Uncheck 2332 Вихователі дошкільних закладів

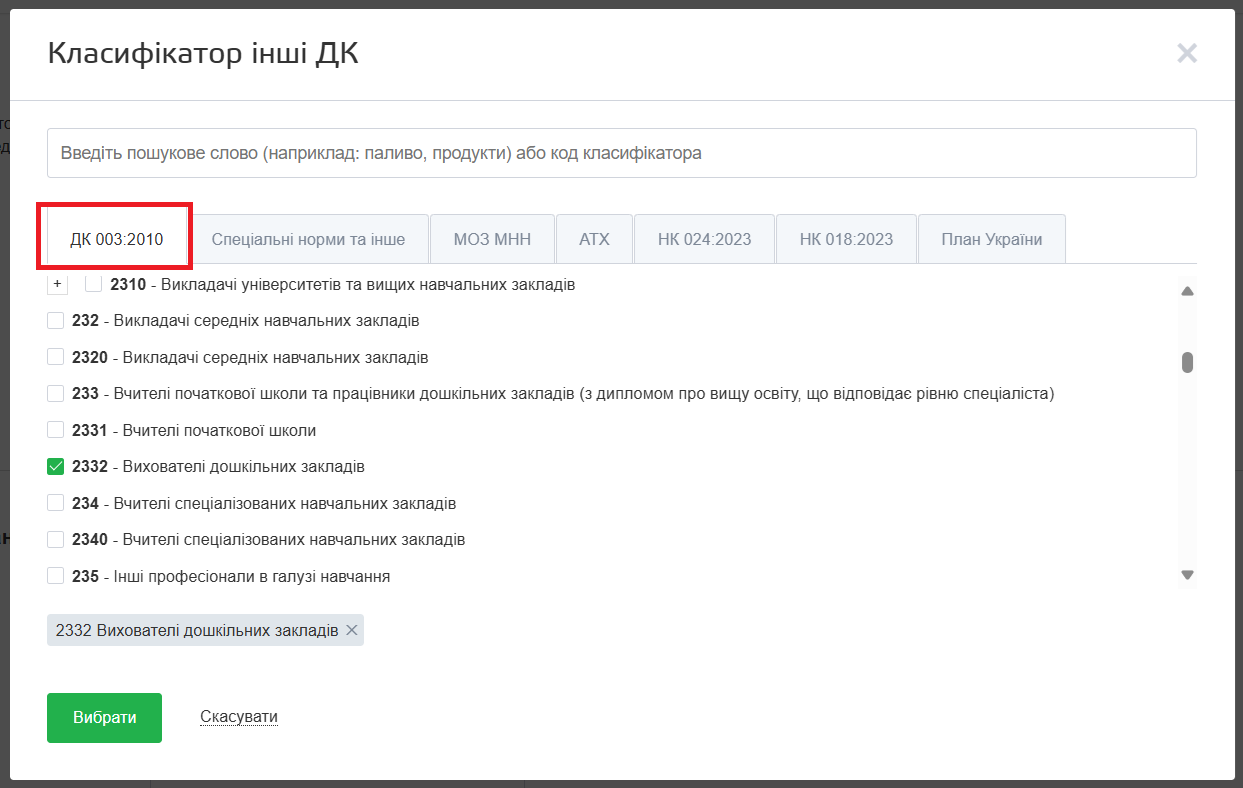(x=56, y=467)
